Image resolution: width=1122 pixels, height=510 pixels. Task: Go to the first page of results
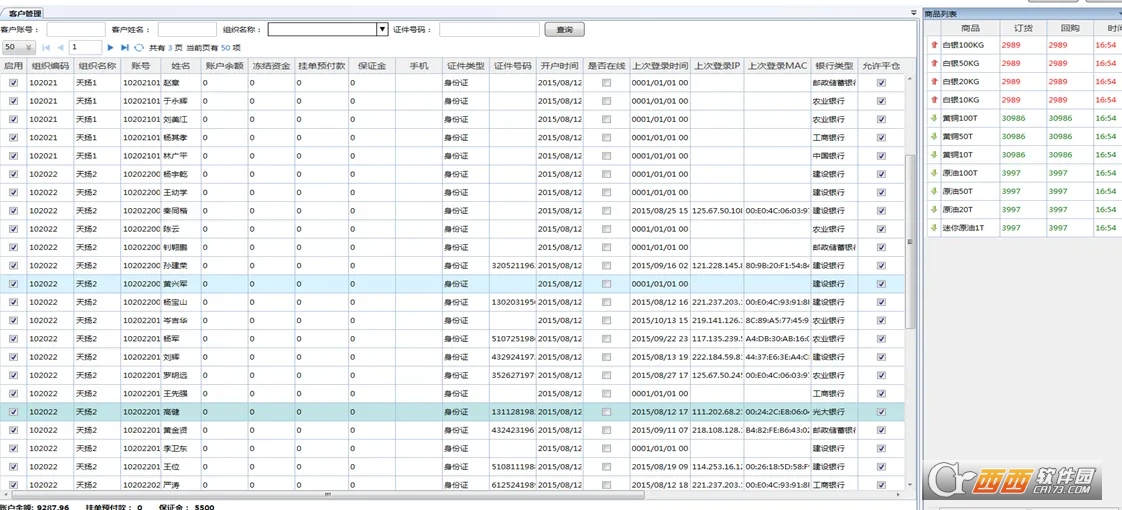click(x=46, y=47)
